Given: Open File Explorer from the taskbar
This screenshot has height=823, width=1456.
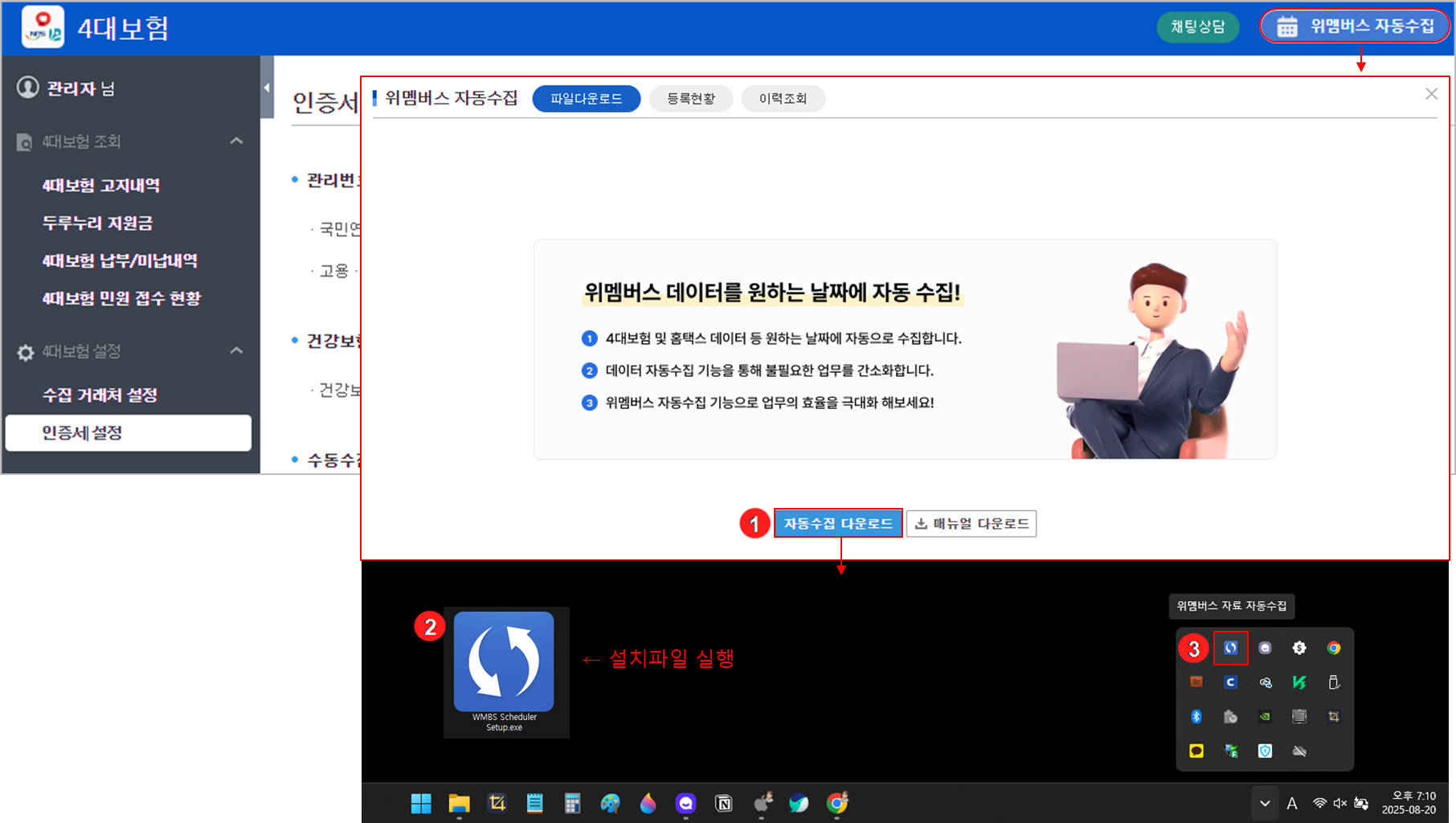Looking at the screenshot, I should pyautogui.click(x=459, y=803).
